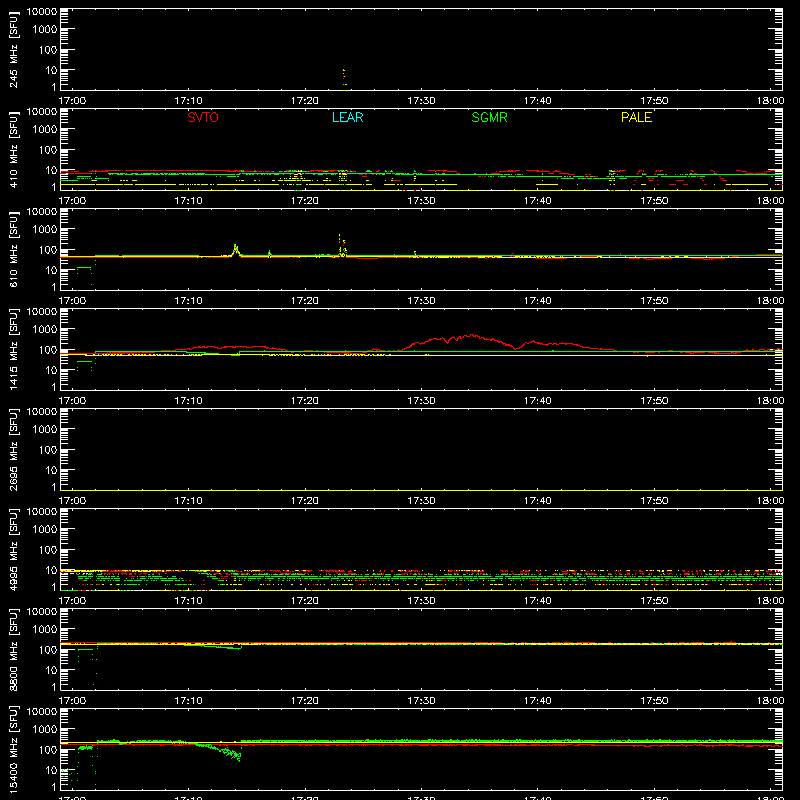Image resolution: width=800 pixels, height=800 pixels.
Task: Click the 410 MHz [SFU] axis title
Action: coord(13,149)
